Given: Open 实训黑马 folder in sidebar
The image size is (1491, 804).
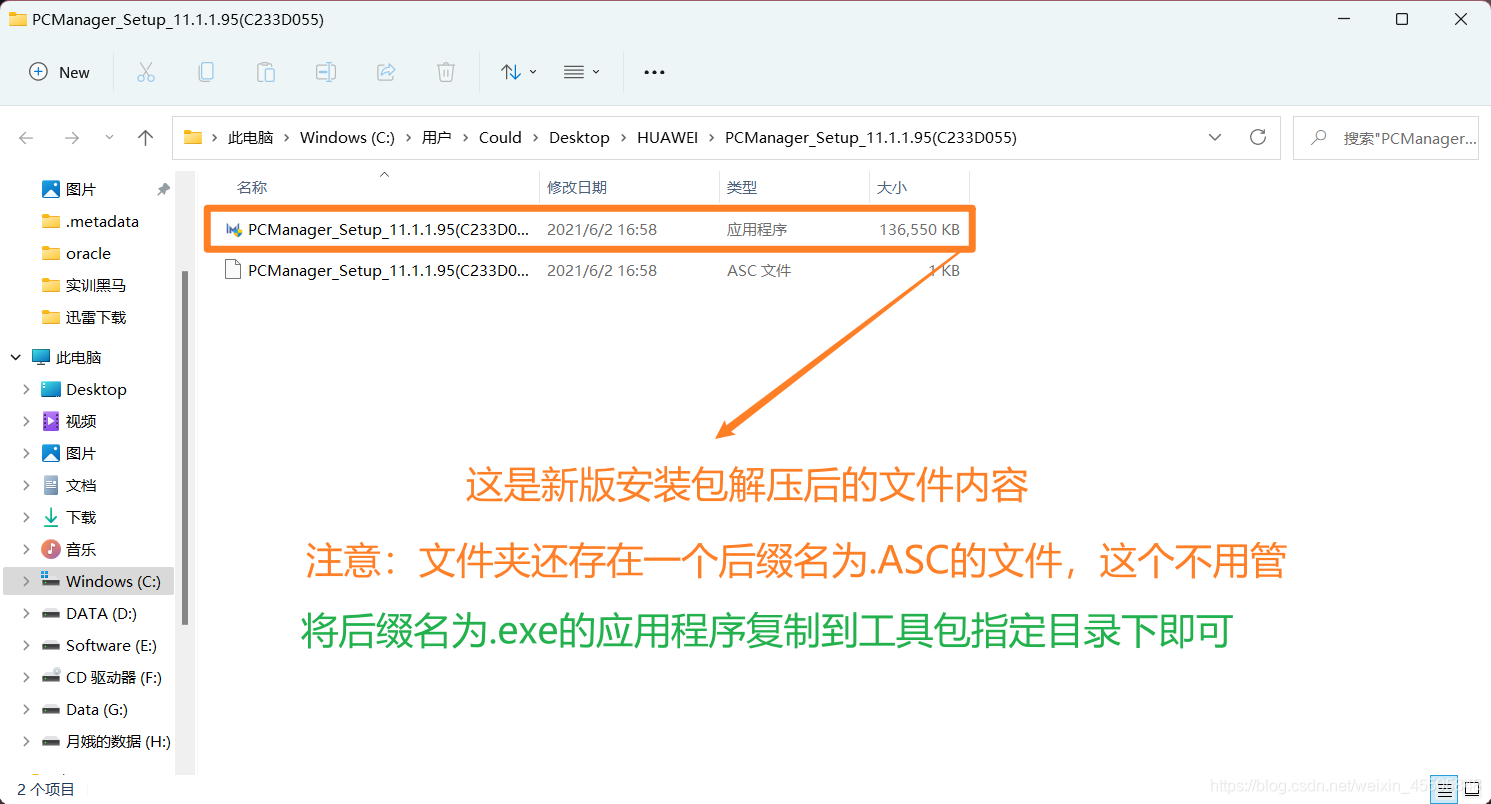Looking at the screenshot, I should (x=96, y=285).
